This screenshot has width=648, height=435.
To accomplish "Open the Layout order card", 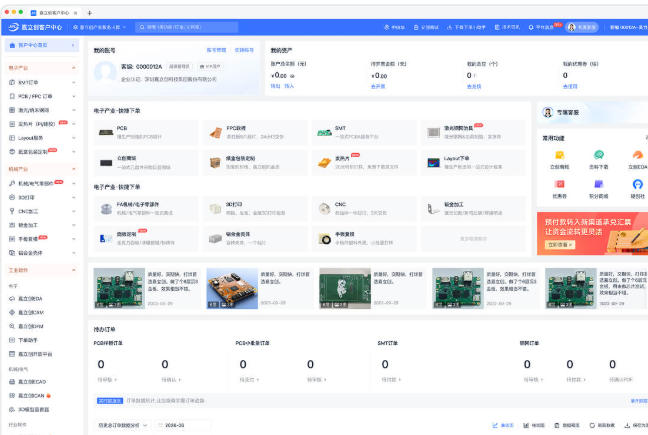I will click(473, 163).
